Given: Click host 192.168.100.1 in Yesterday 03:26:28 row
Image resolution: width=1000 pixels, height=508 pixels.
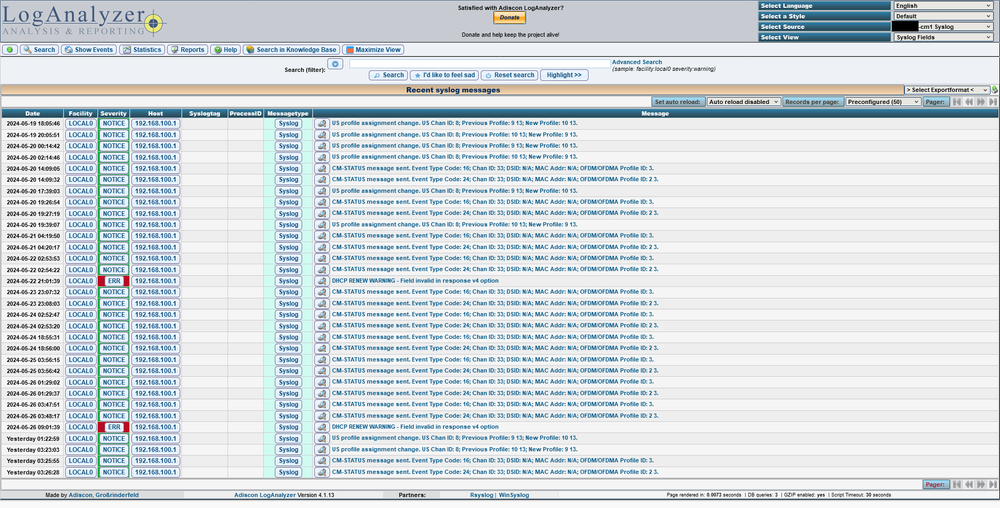Looking at the screenshot, I should coord(156,472).
